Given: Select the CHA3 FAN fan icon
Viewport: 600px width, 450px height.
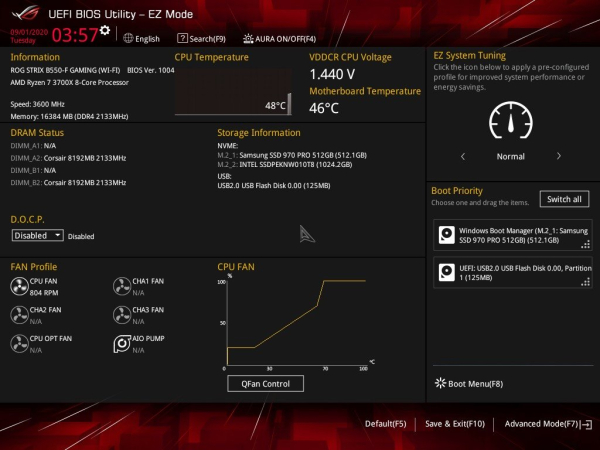Looking at the screenshot, I should (122, 315).
